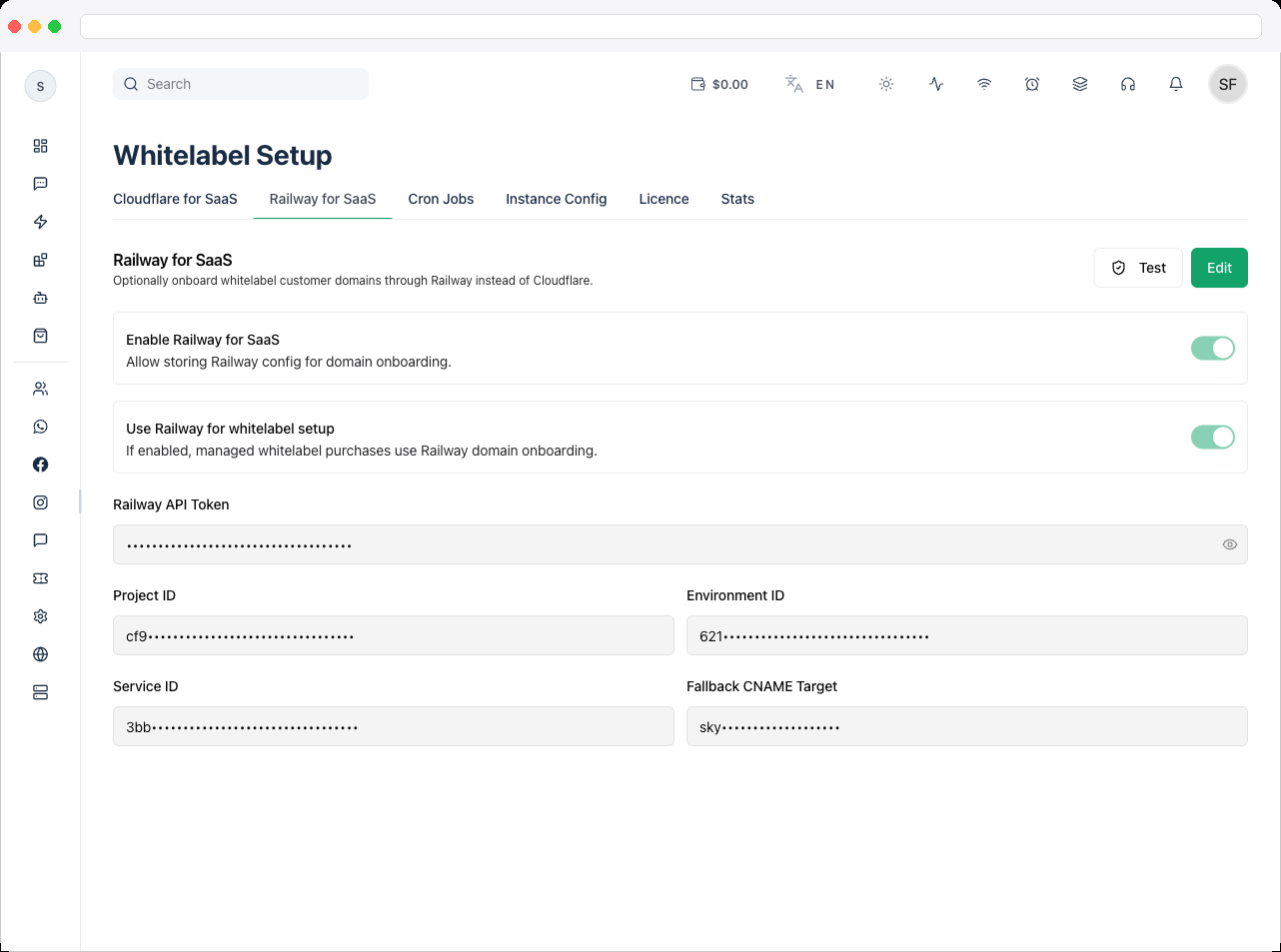Open the Facebook icon in sidebar
The height and width of the screenshot is (952, 1281).
click(40, 465)
